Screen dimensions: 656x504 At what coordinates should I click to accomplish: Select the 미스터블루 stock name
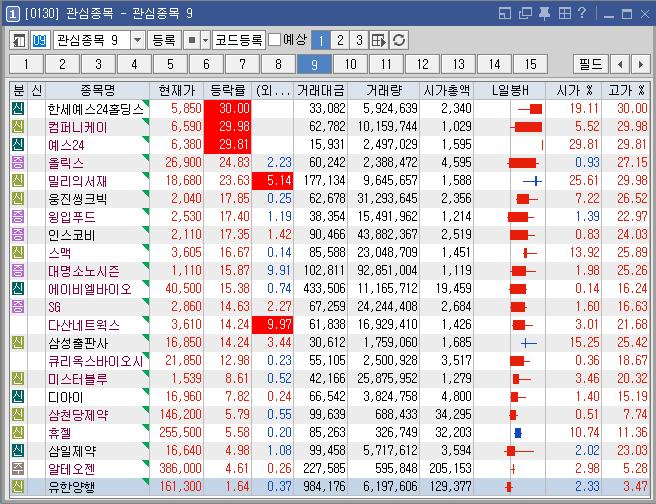pos(78,379)
